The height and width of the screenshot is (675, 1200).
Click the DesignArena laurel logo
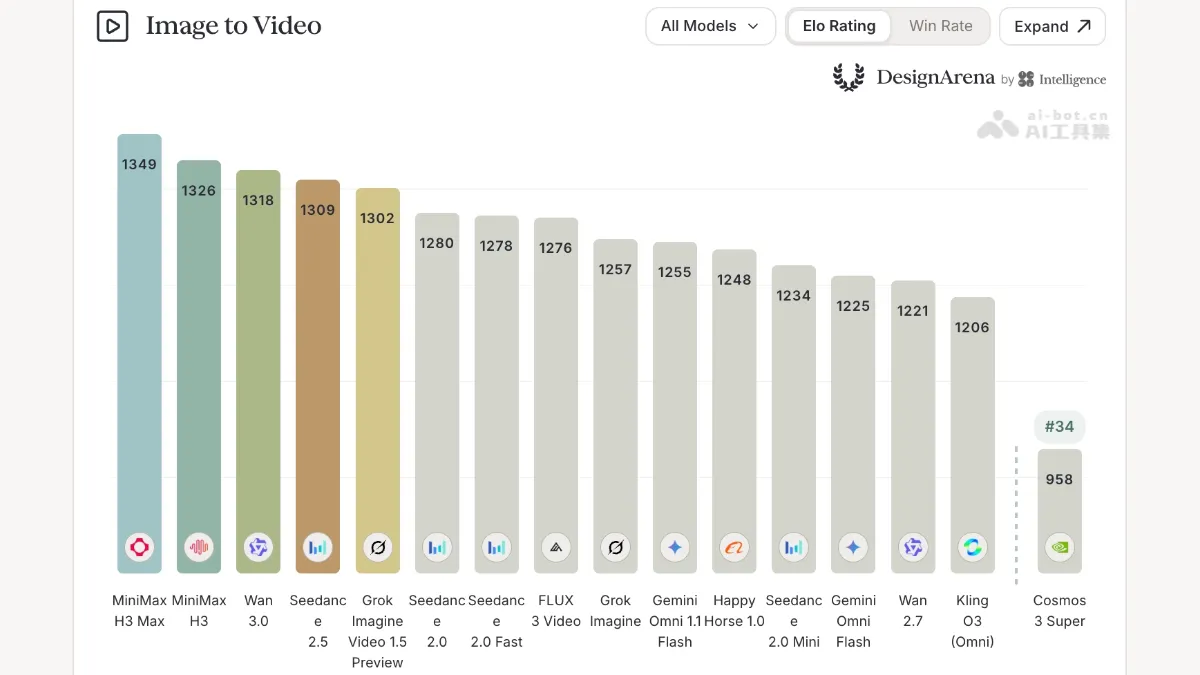coord(849,77)
